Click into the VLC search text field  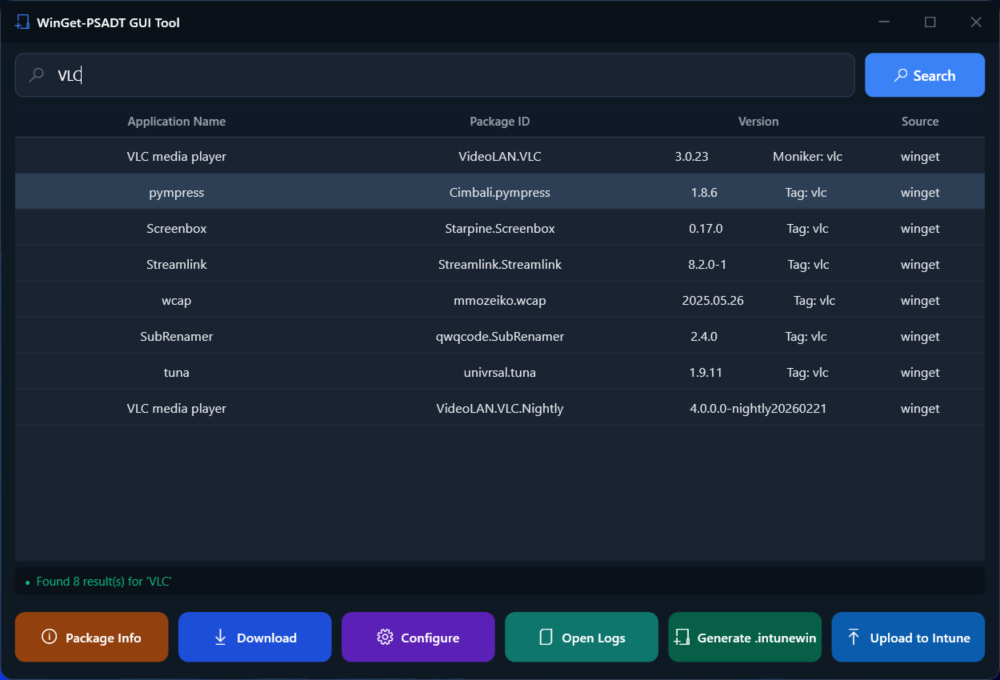click(435, 75)
